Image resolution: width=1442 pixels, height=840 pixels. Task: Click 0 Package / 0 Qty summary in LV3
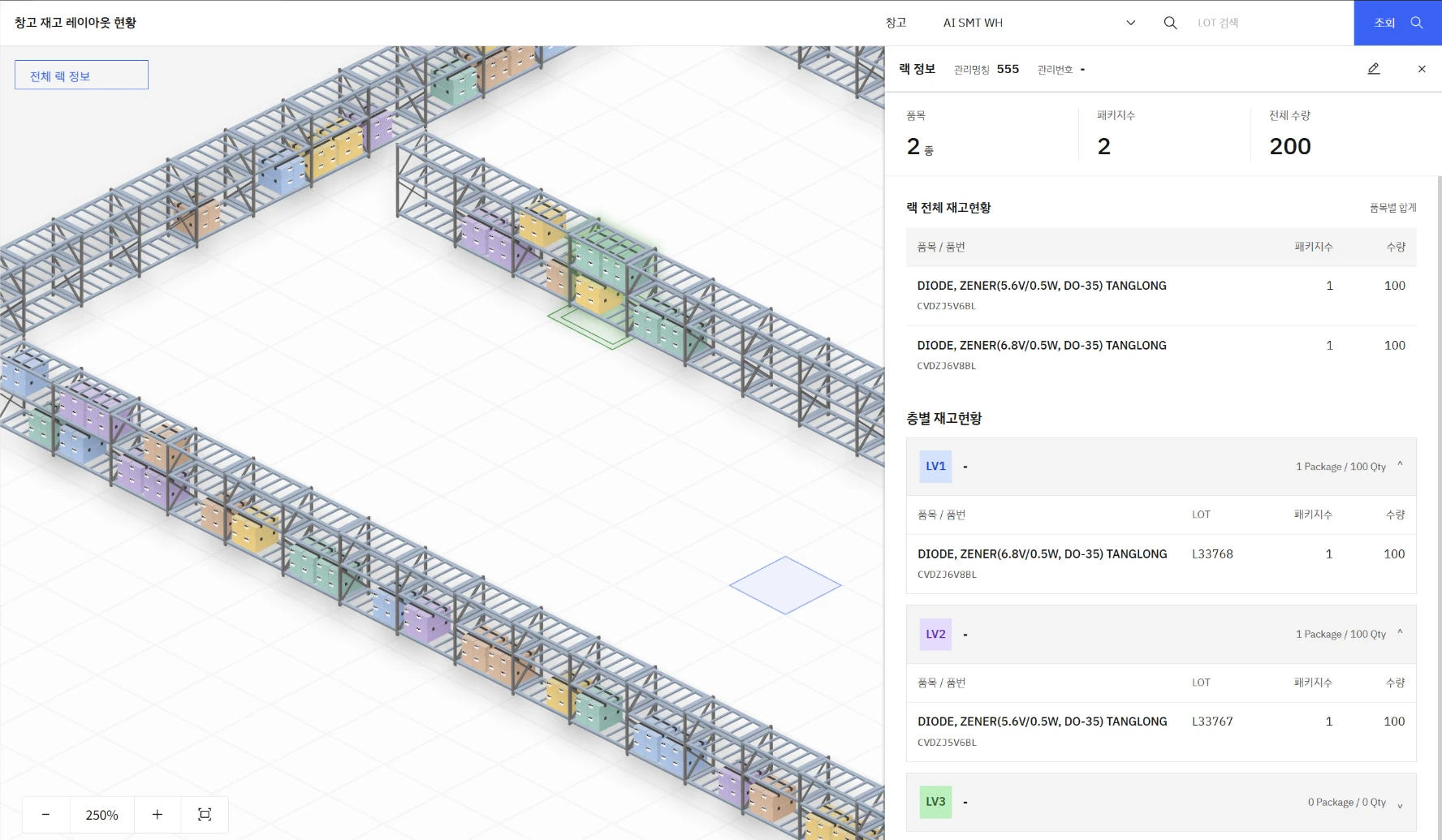(x=1346, y=802)
